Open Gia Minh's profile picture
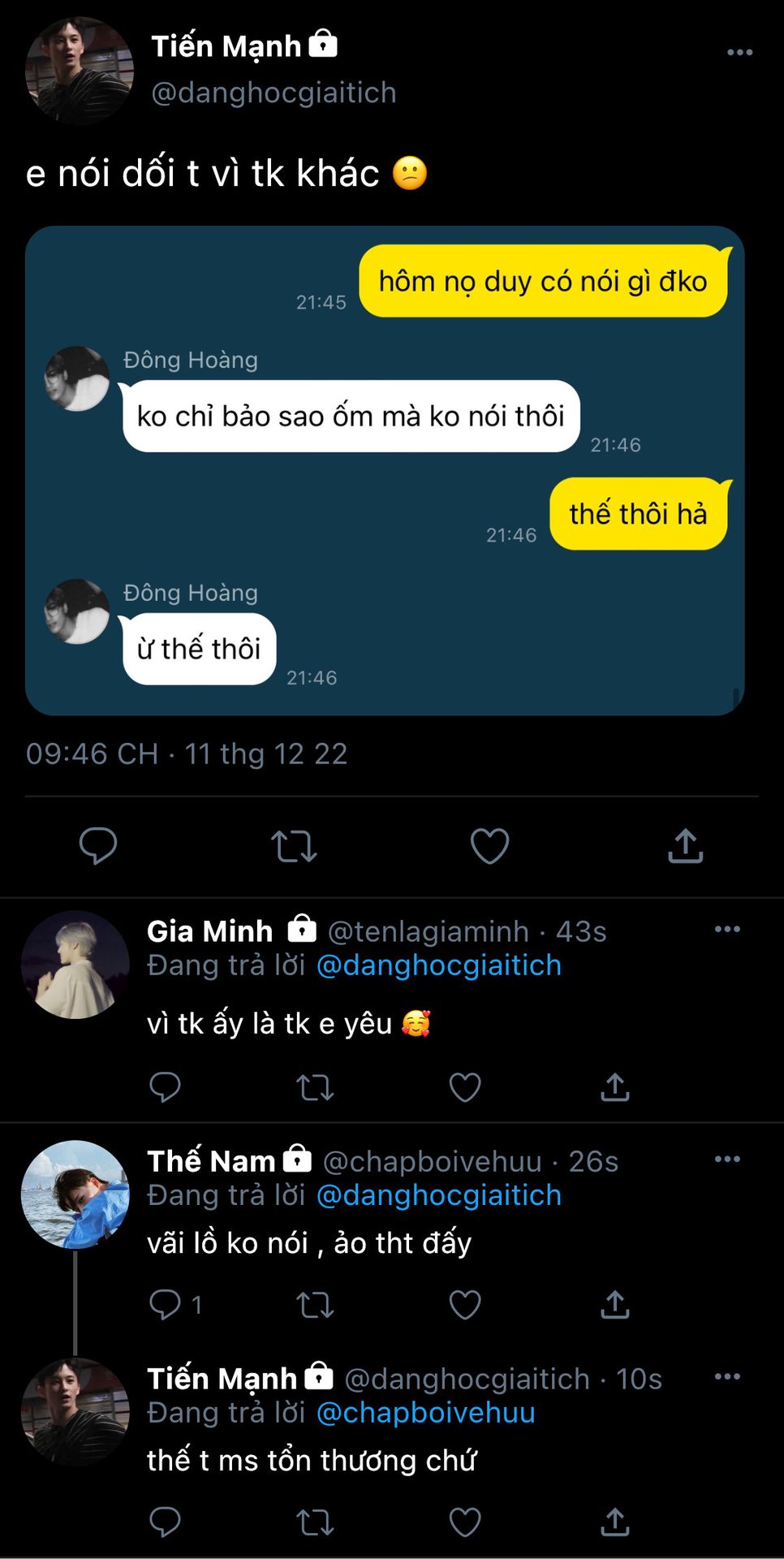The height and width of the screenshot is (1559, 784). 75,965
